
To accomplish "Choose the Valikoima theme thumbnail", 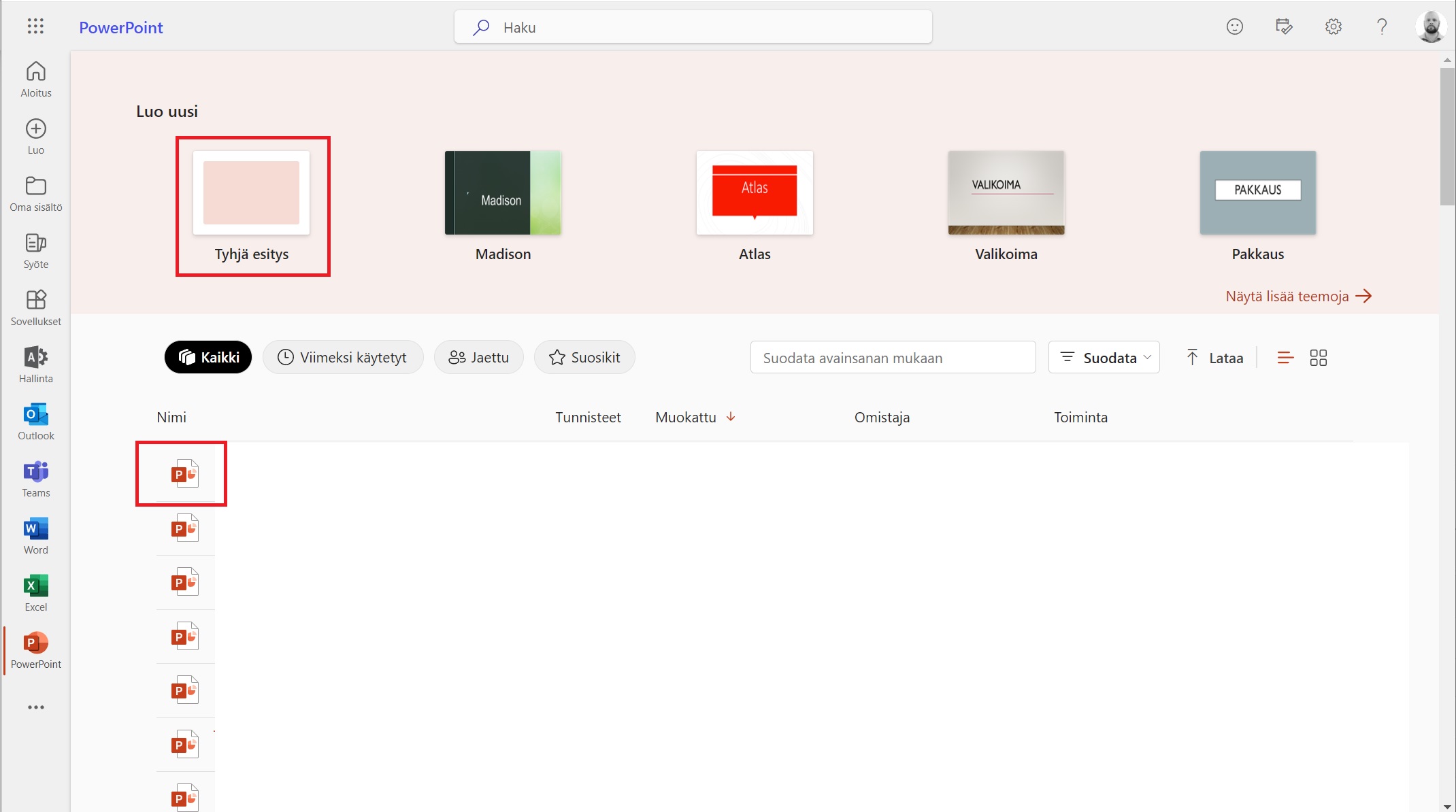I will [x=1006, y=192].
